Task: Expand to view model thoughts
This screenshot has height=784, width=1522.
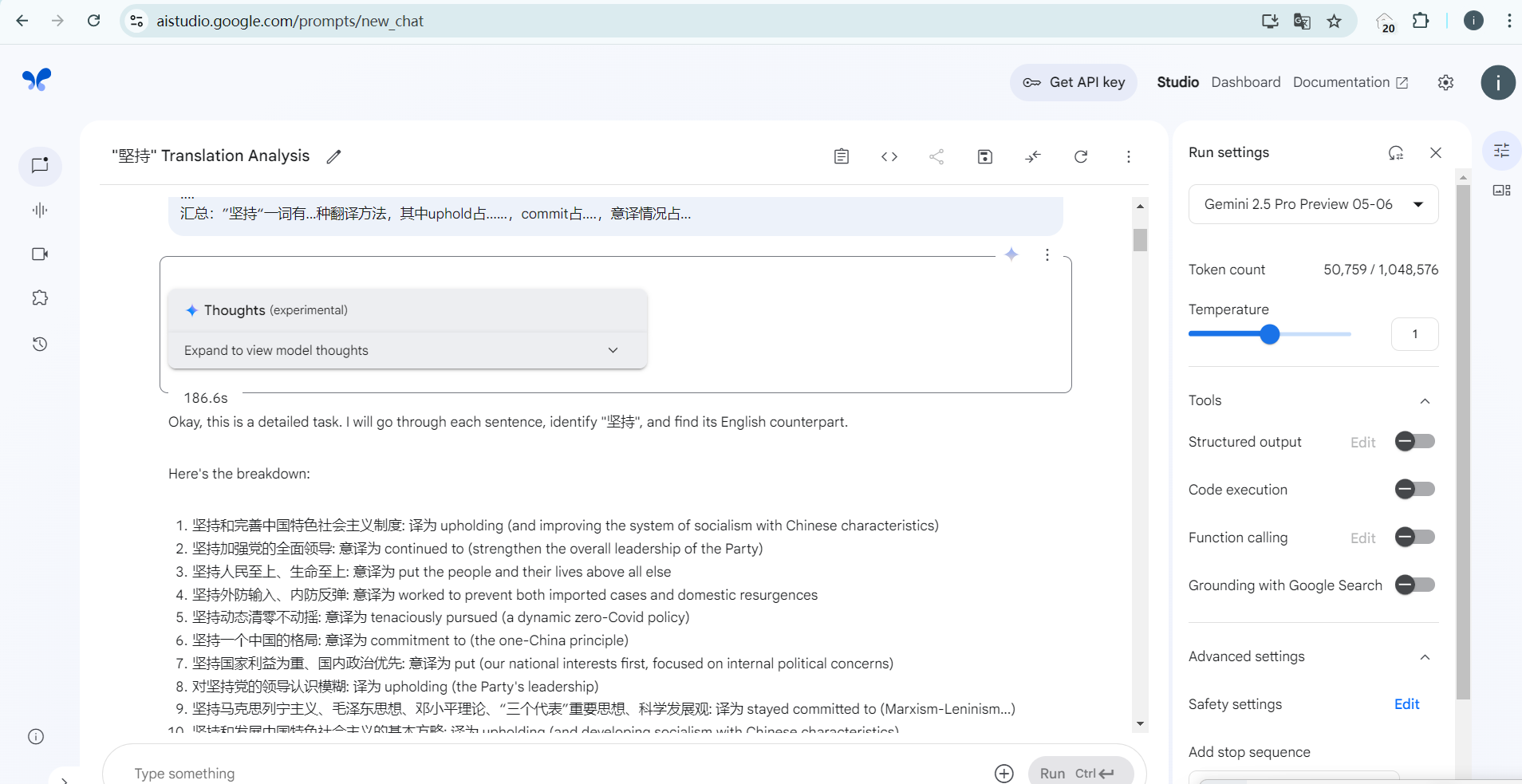Action: point(407,350)
